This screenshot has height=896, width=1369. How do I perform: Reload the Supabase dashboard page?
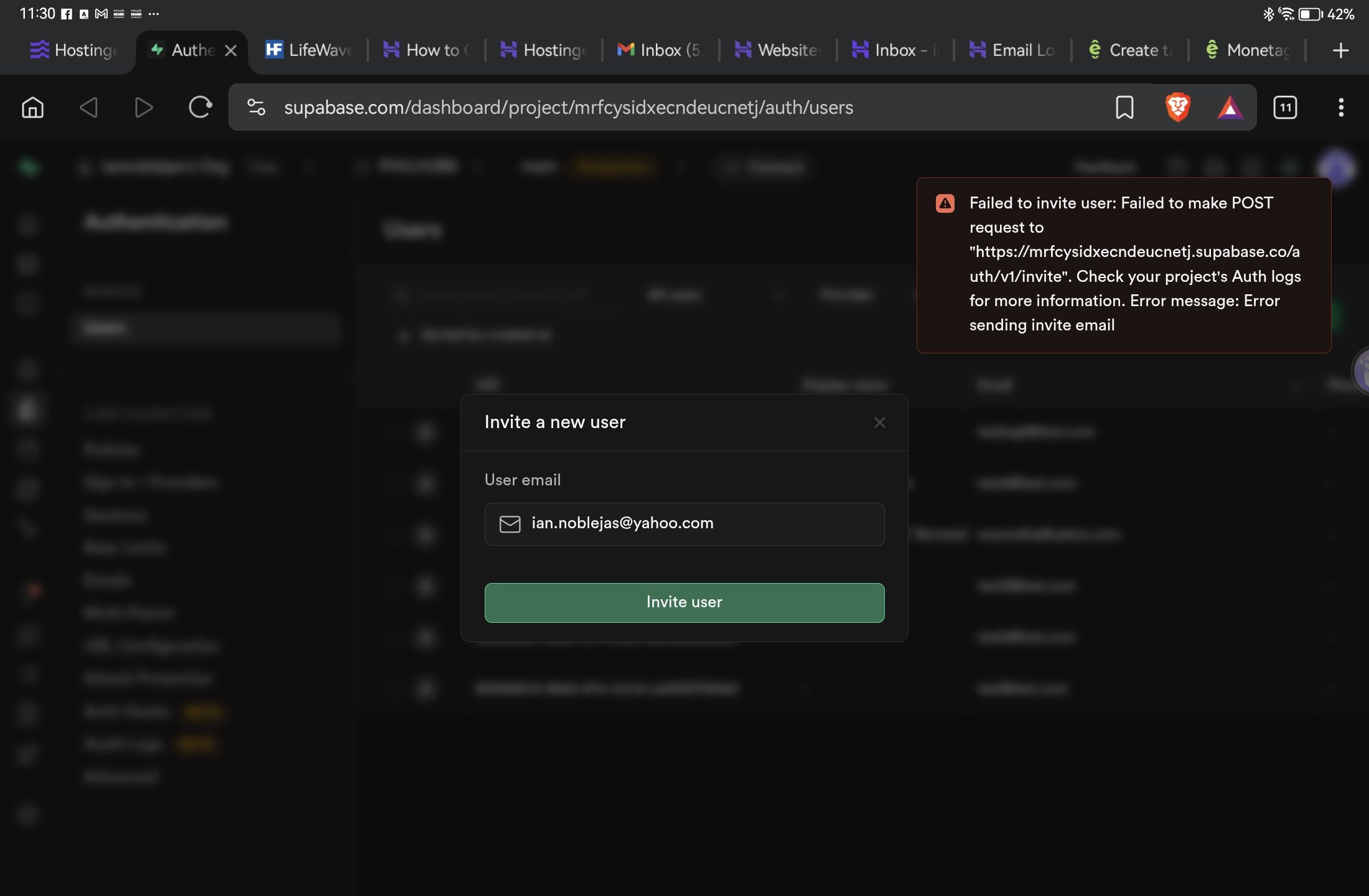pyautogui.click(x=200, y=108)
